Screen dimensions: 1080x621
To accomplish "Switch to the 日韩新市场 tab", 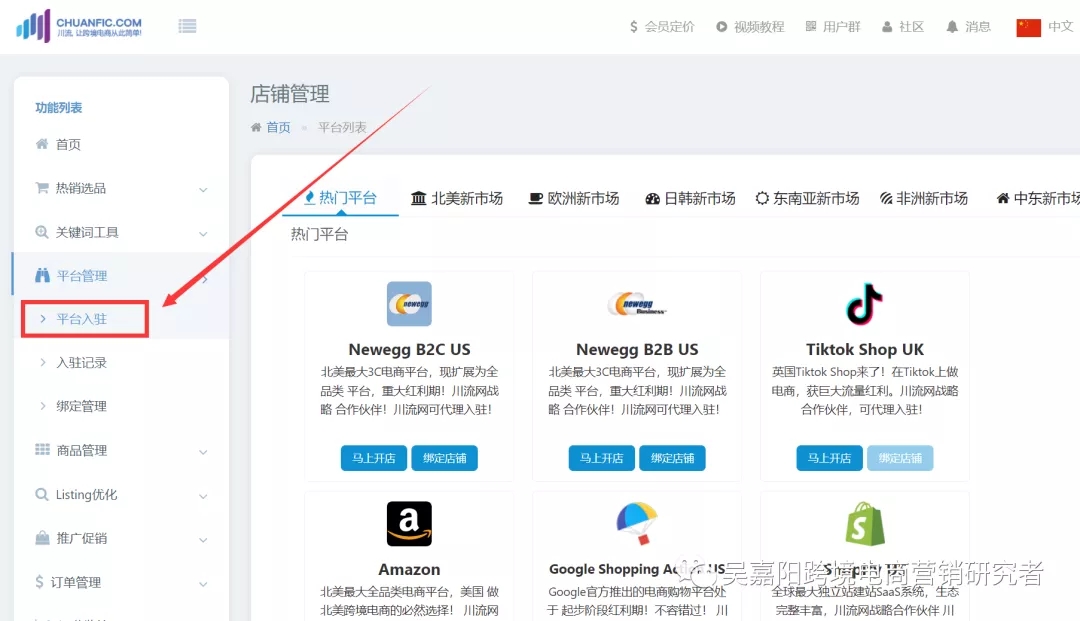I will (690, 198).
